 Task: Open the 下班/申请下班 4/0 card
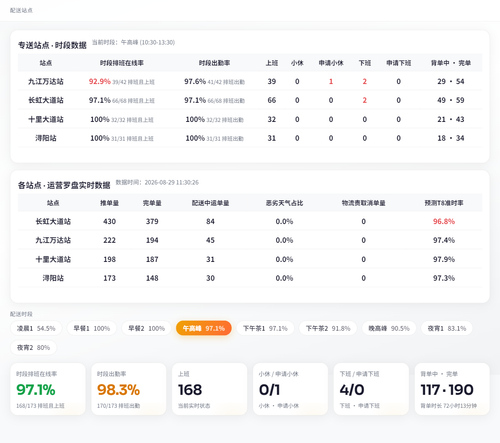click(x=371, y=389)
